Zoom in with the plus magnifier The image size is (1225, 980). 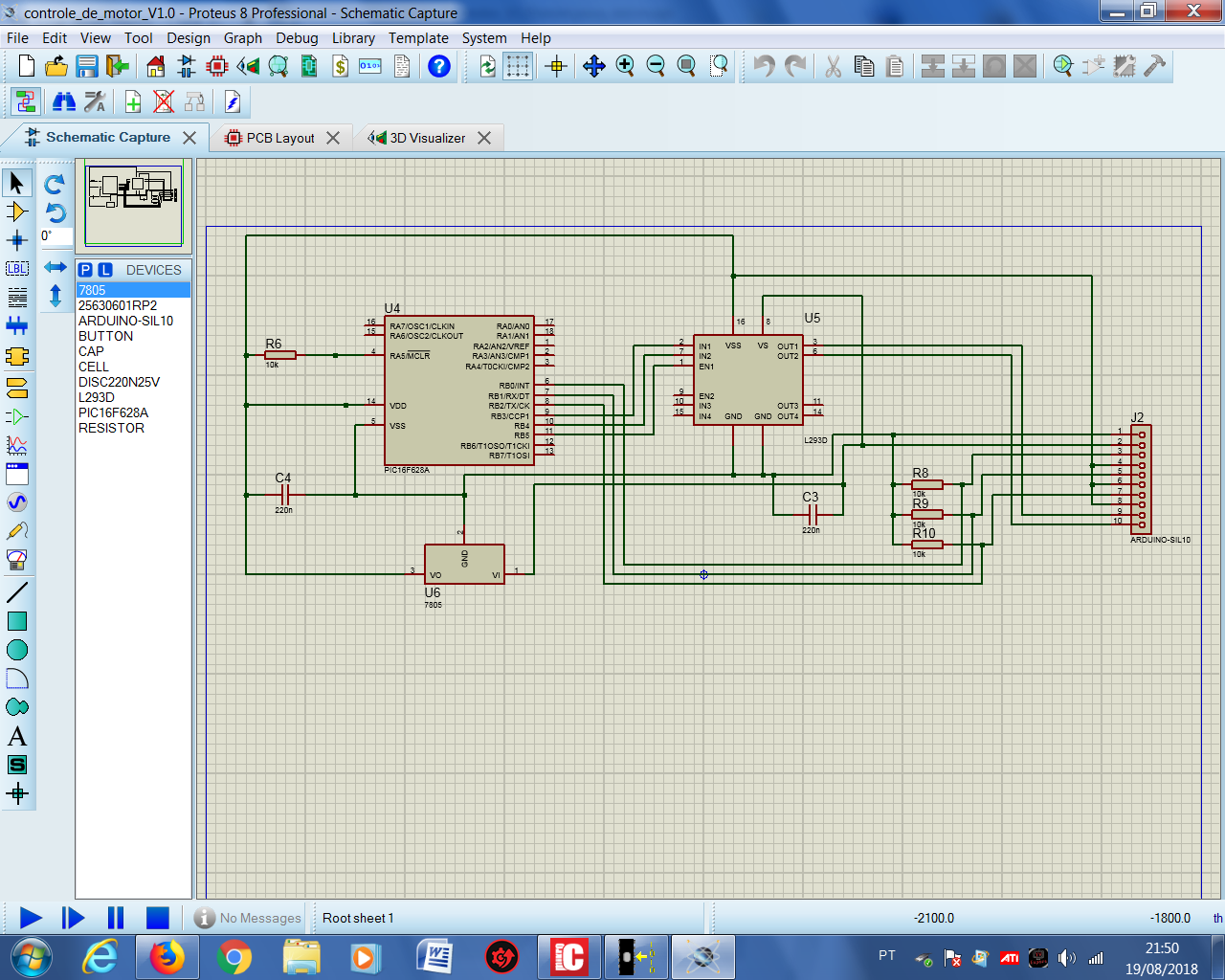pyautogui.click(x=625, y=66)
